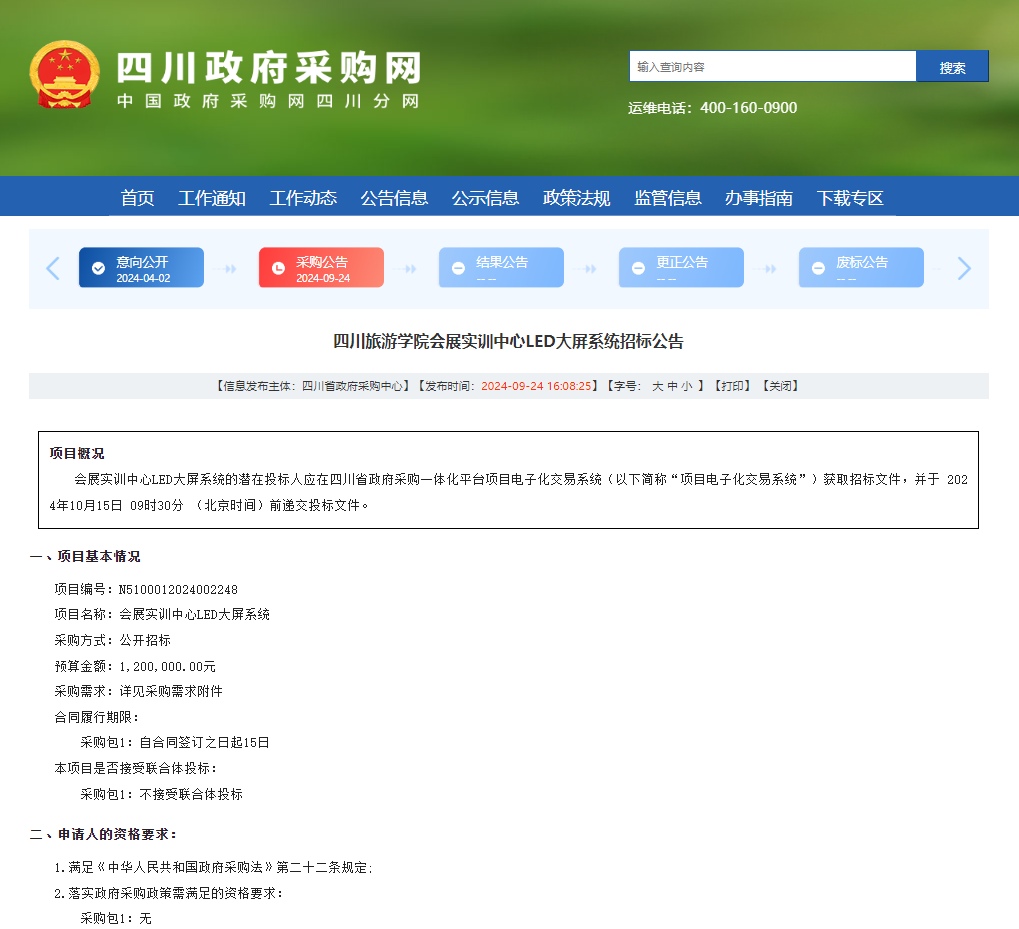Click the minus icon on 废标公告 step
This screenshot has width=1019, height=929.
pyautogui.click(x=818, y=268)
